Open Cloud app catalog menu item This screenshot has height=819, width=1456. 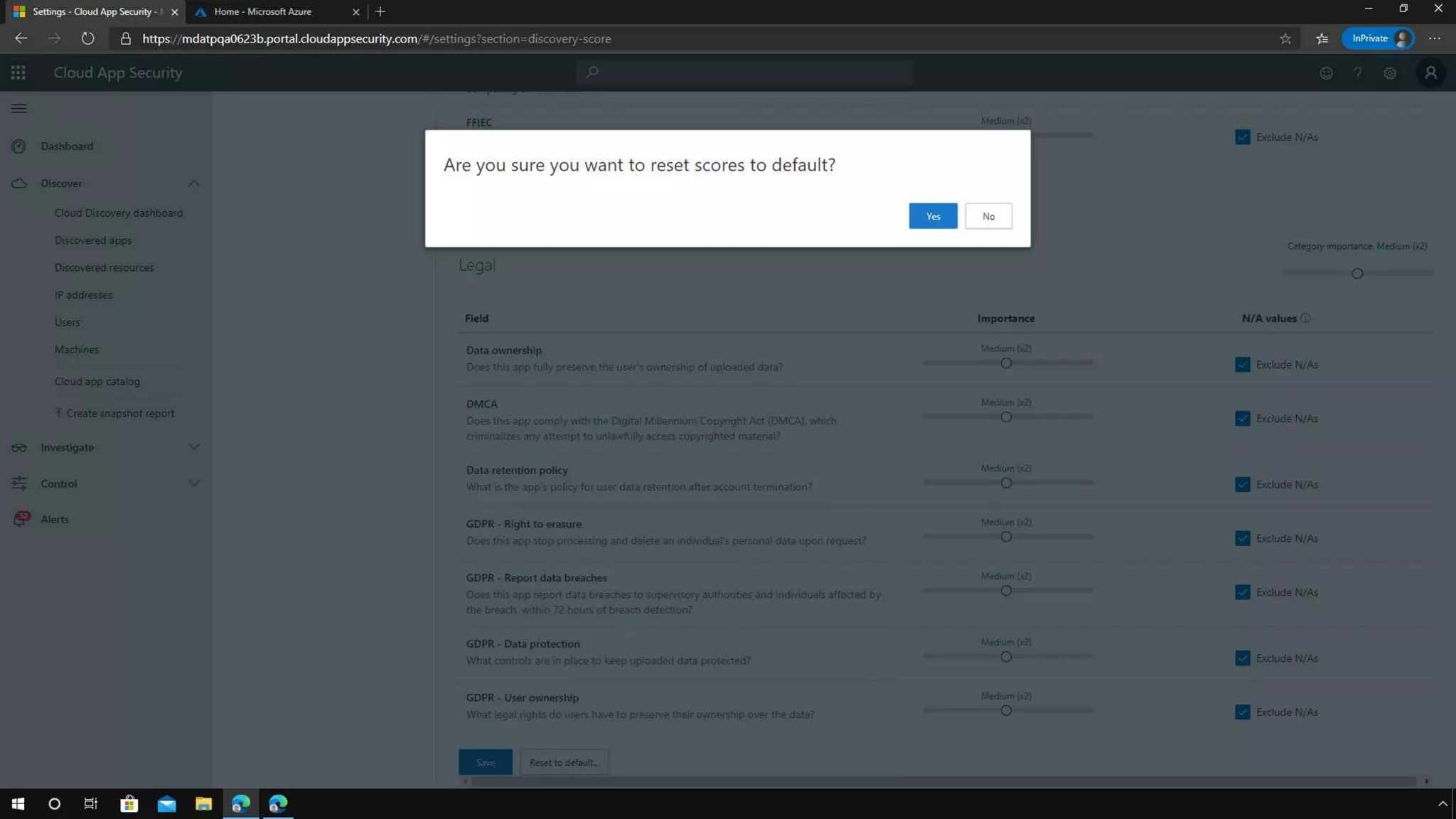(97, 382)
